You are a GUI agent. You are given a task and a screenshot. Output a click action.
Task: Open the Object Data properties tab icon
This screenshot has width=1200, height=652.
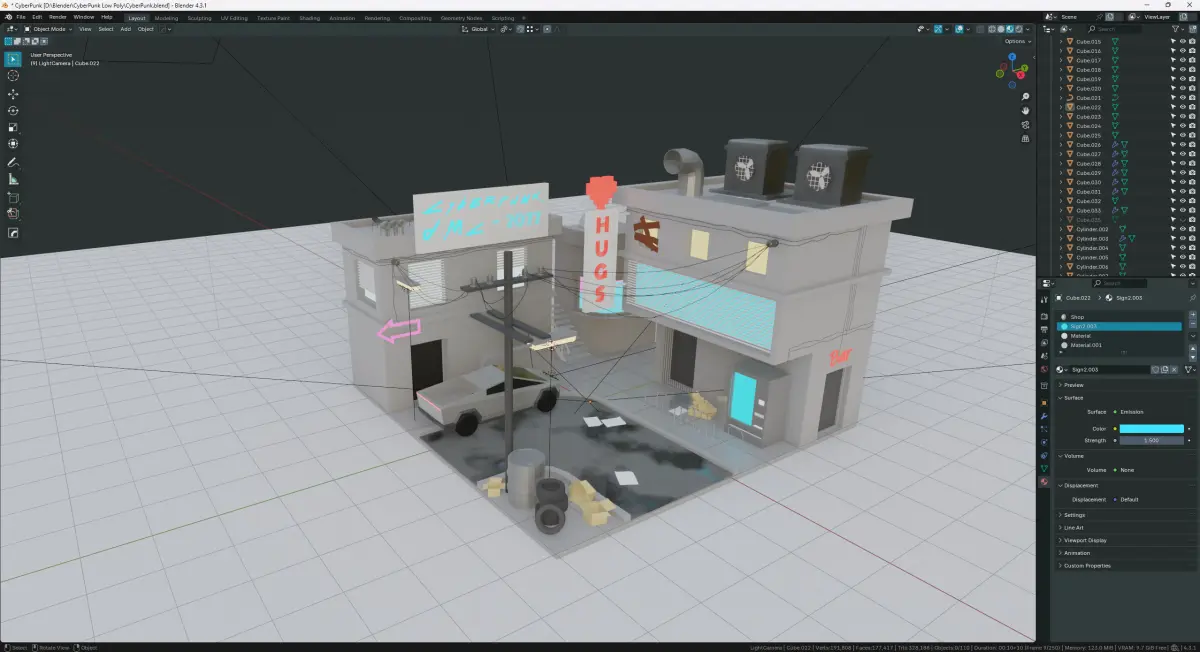coord(1044,469)
